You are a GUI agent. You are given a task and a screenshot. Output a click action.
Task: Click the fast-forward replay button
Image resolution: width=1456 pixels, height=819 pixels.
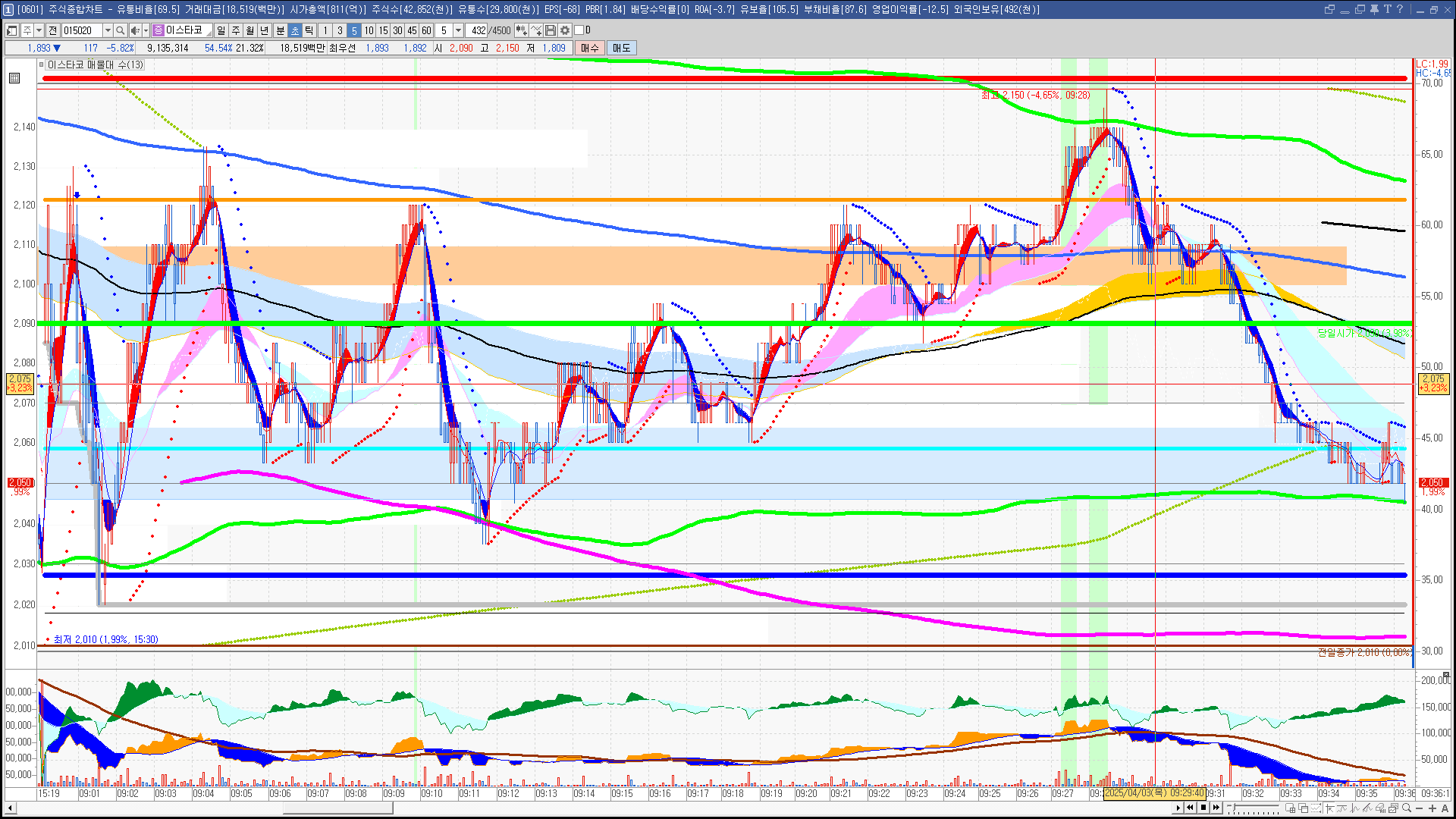[x=1216, y=808]
